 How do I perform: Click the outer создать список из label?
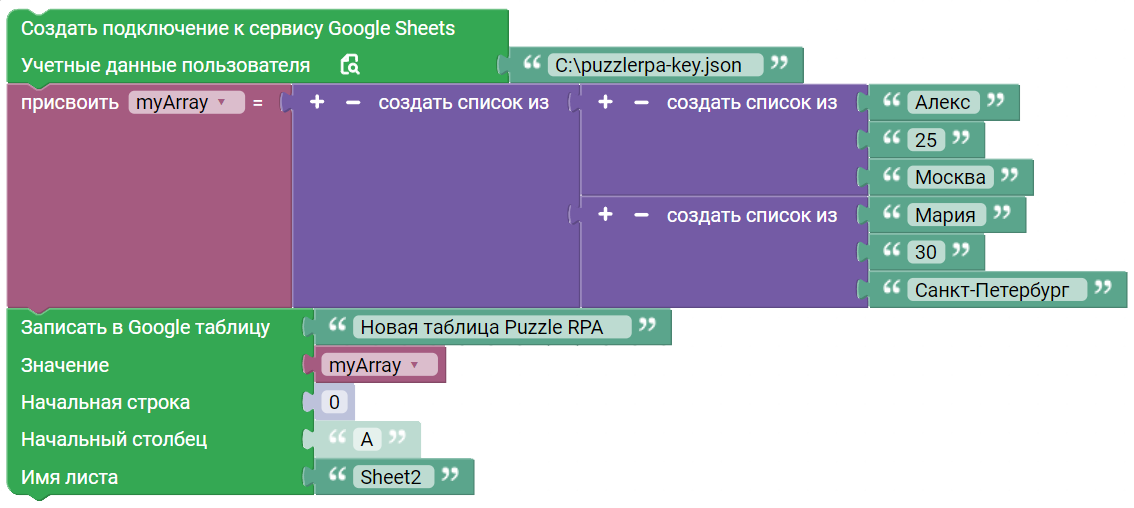tap(464, 103)
